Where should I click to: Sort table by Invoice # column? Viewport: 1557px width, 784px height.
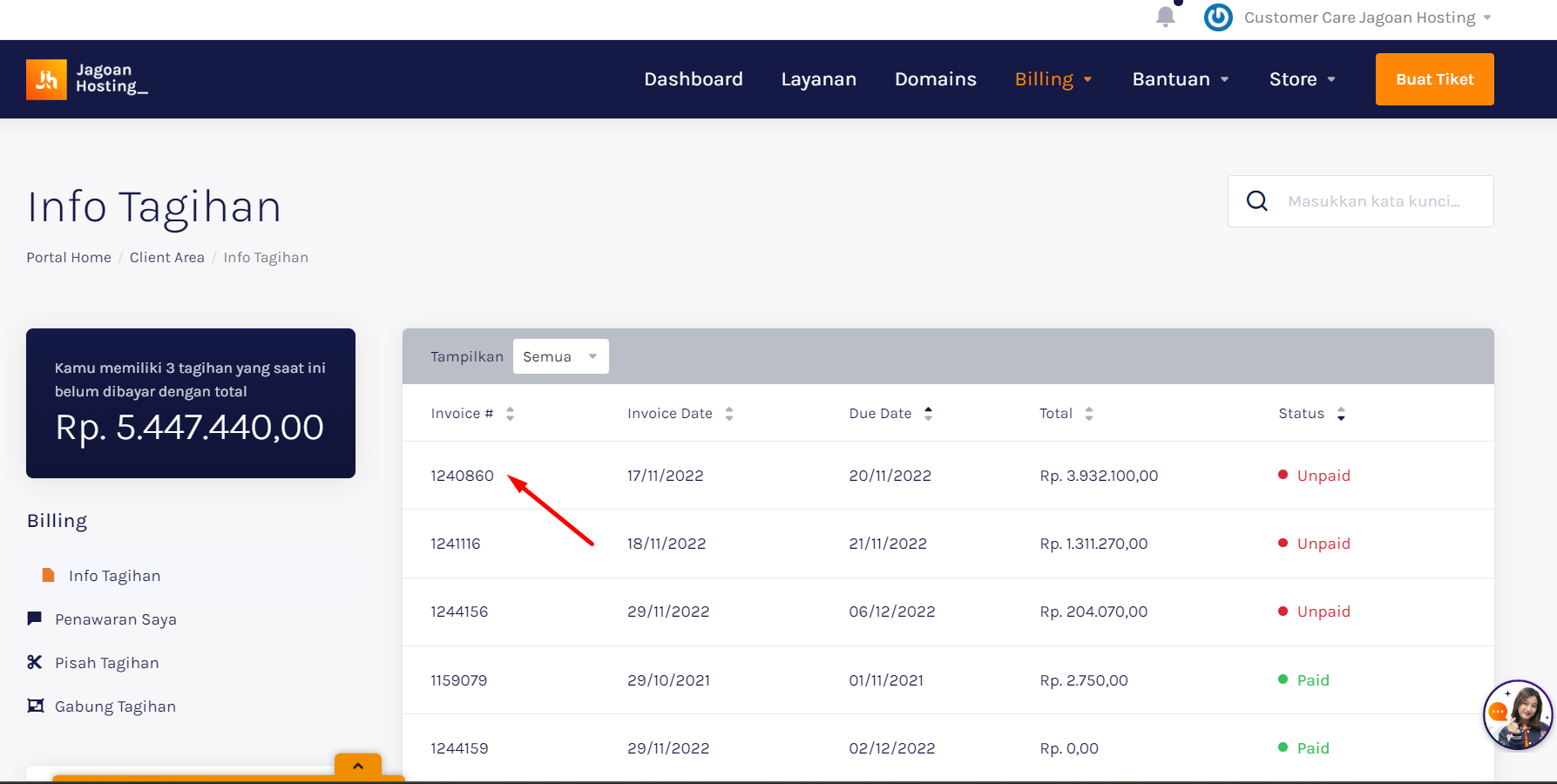click(x=510, y=414)
